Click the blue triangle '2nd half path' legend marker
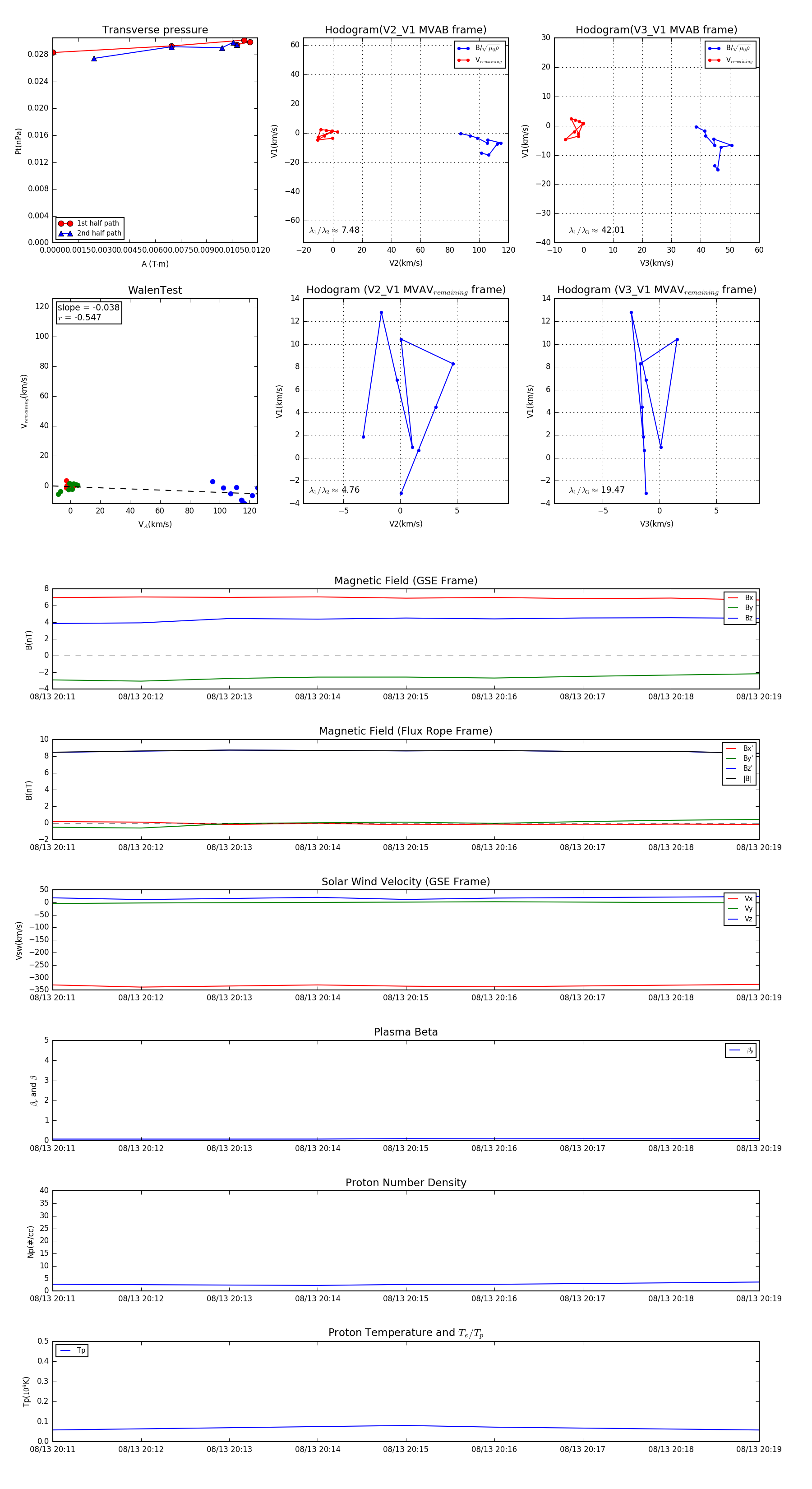This screenshot has width=812, height=1489. [65, 234]
